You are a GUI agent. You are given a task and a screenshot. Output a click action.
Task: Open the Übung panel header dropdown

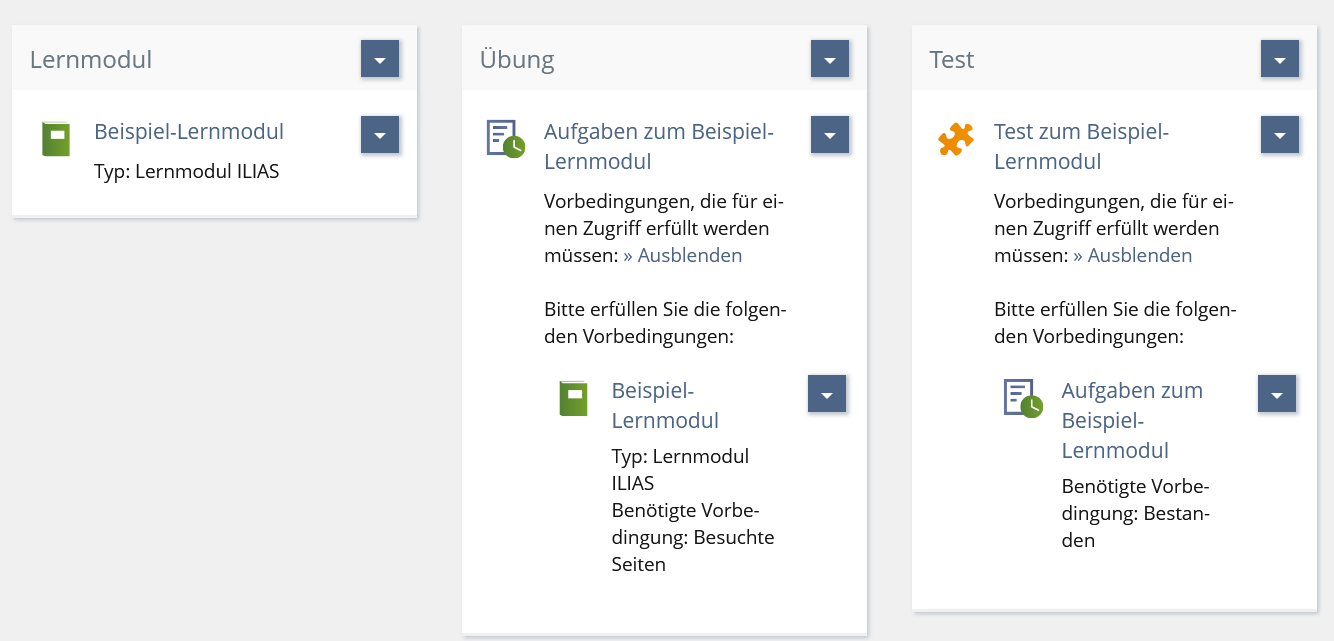click(x=830, y=59)
